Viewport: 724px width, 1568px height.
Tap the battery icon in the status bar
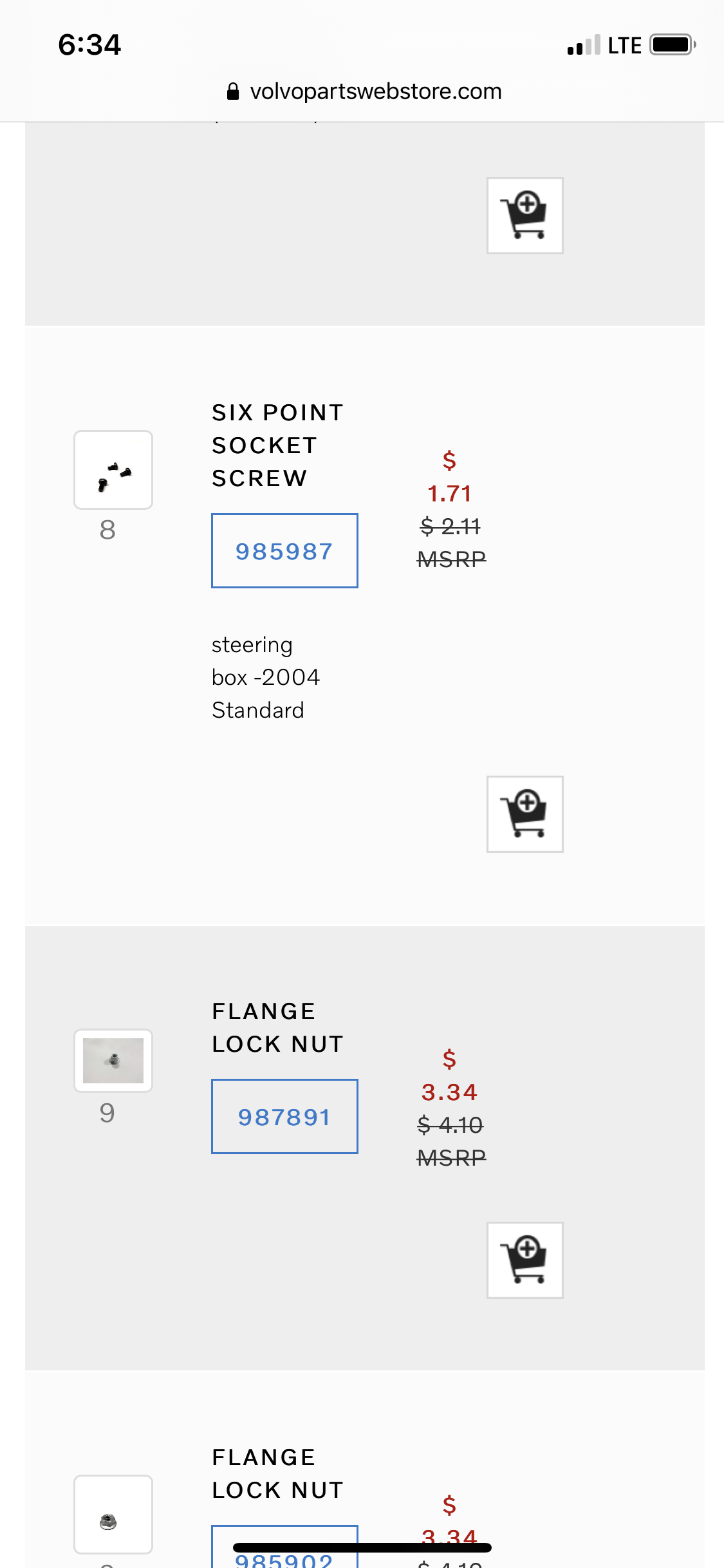[x=672, y=45]
